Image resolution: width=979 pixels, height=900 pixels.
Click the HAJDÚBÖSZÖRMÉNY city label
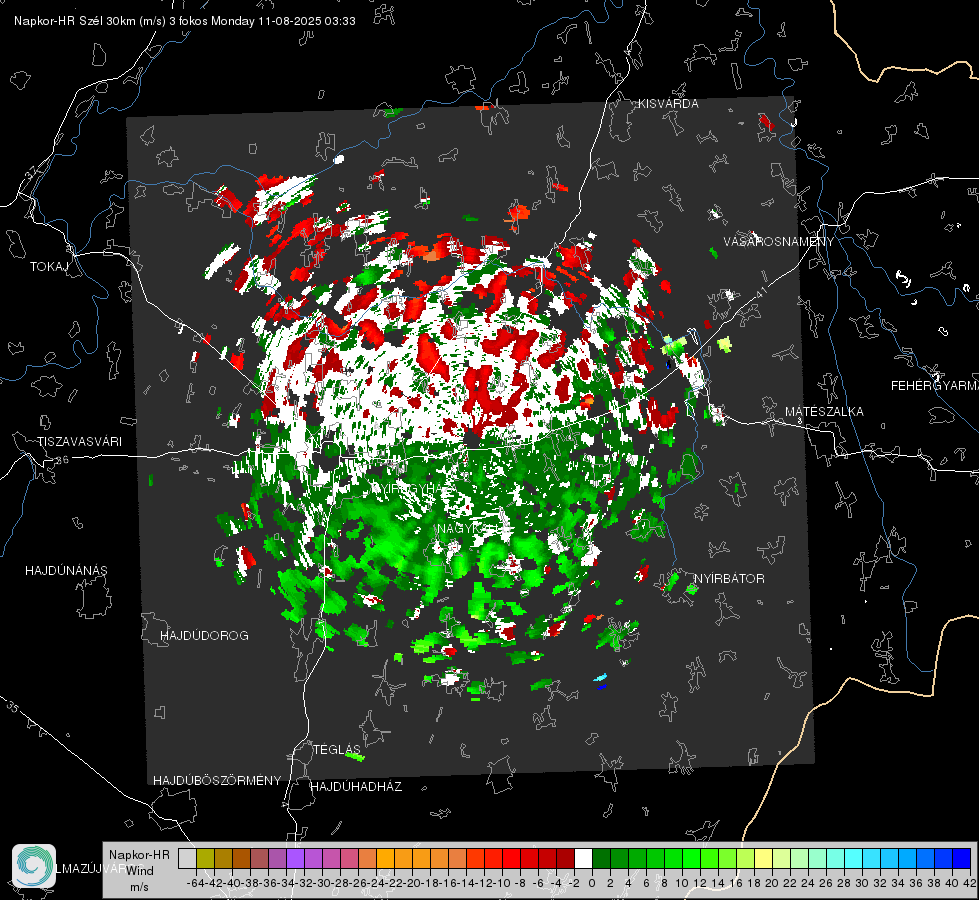217,781
